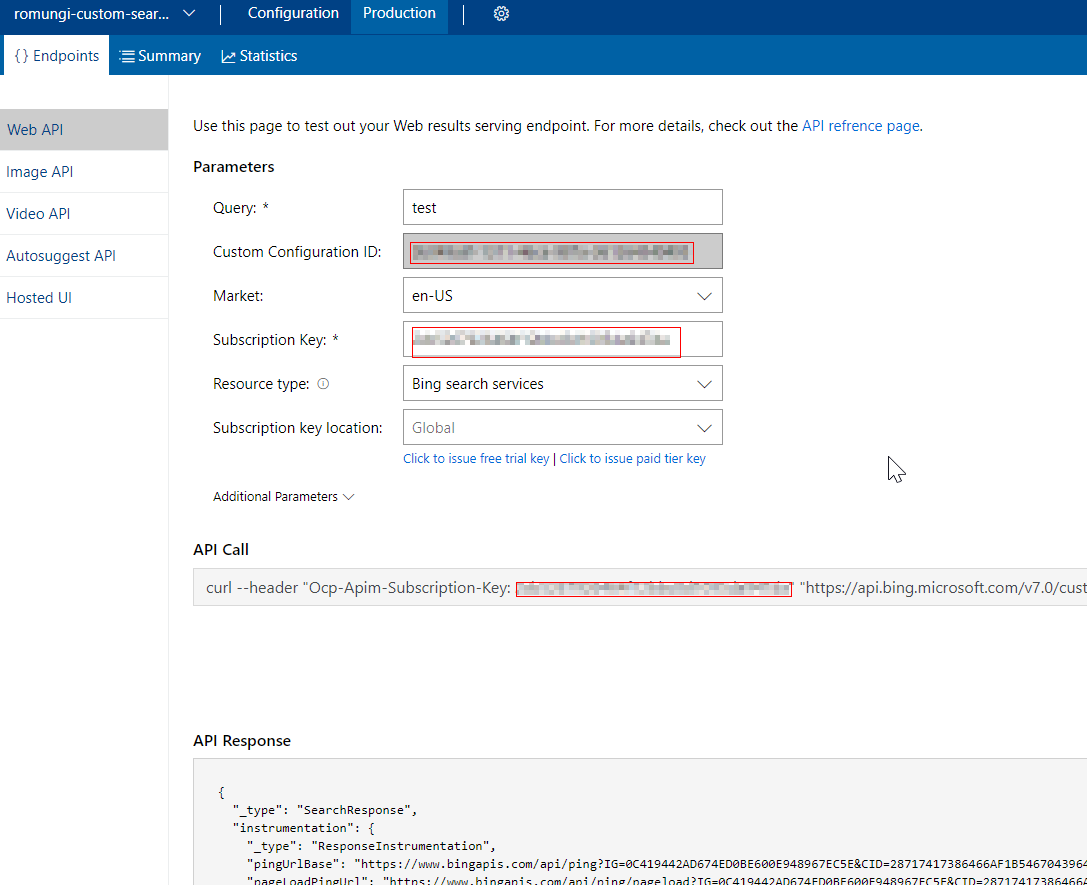Click to issue paid tier key

[632, 459]
